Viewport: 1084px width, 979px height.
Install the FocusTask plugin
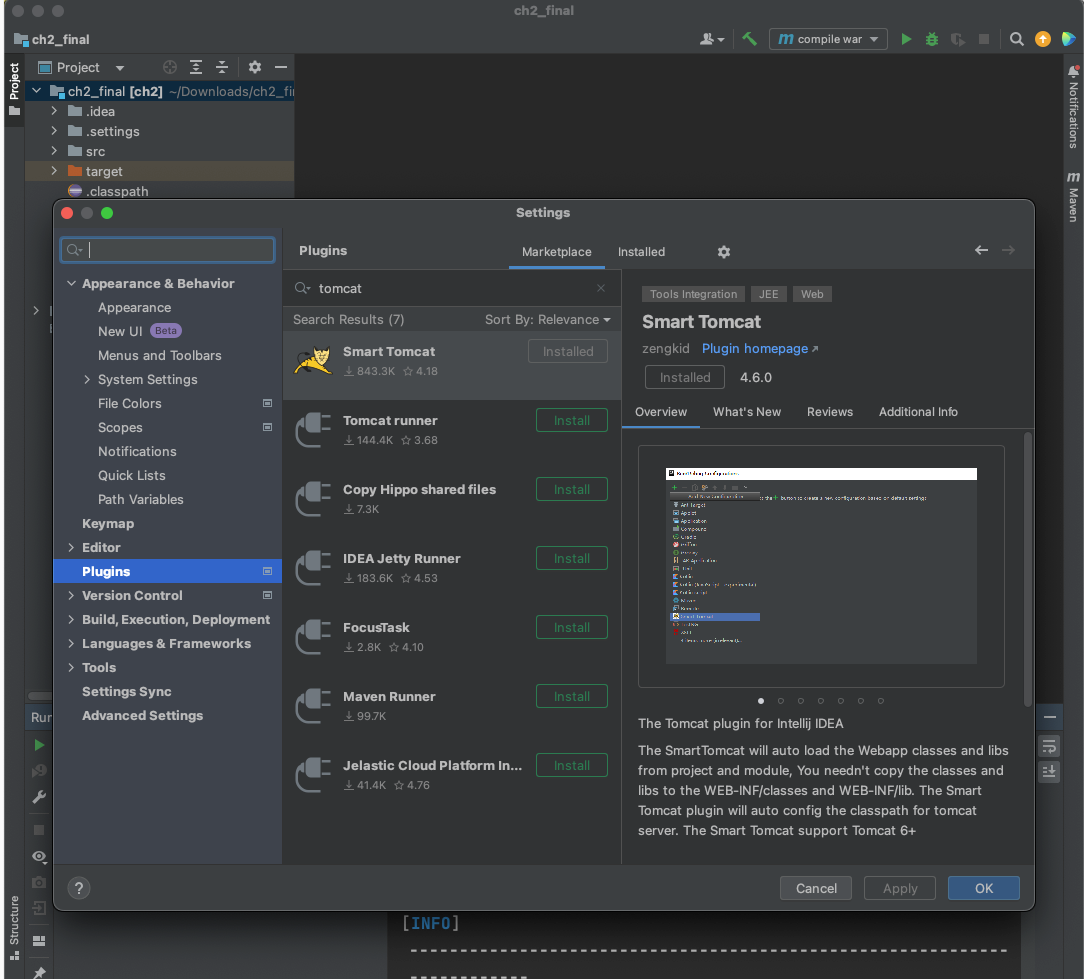coord(572,627)
